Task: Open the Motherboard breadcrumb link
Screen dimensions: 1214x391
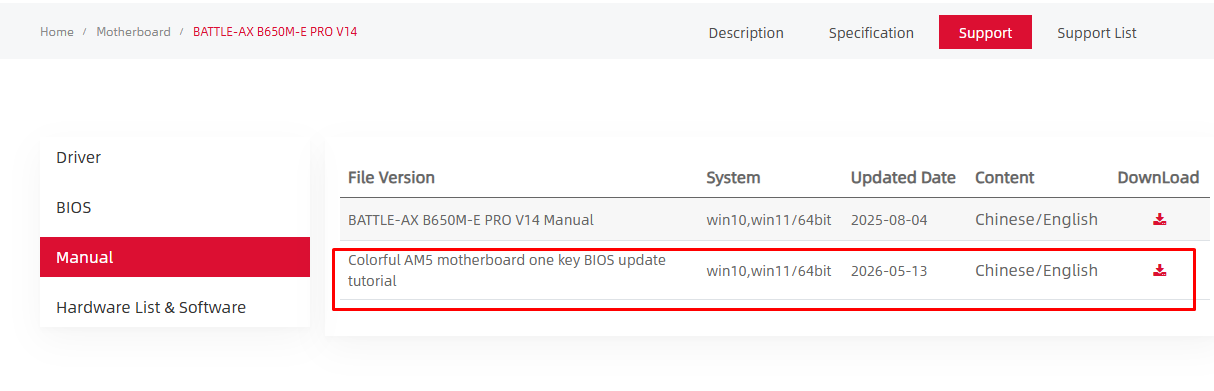Action: click(x=133, y=32)
